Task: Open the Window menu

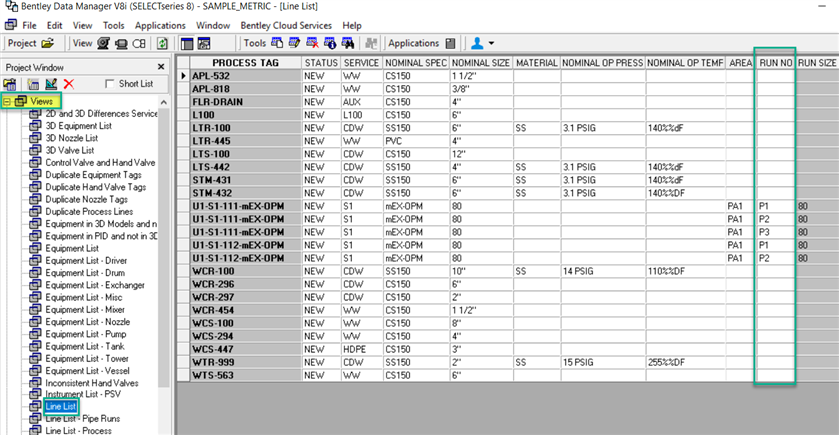Action: pyautogui.click(x=213, y=25)
